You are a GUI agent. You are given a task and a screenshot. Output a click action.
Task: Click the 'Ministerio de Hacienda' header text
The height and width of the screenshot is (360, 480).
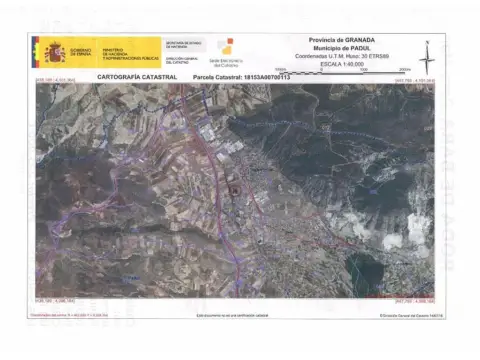130,54
